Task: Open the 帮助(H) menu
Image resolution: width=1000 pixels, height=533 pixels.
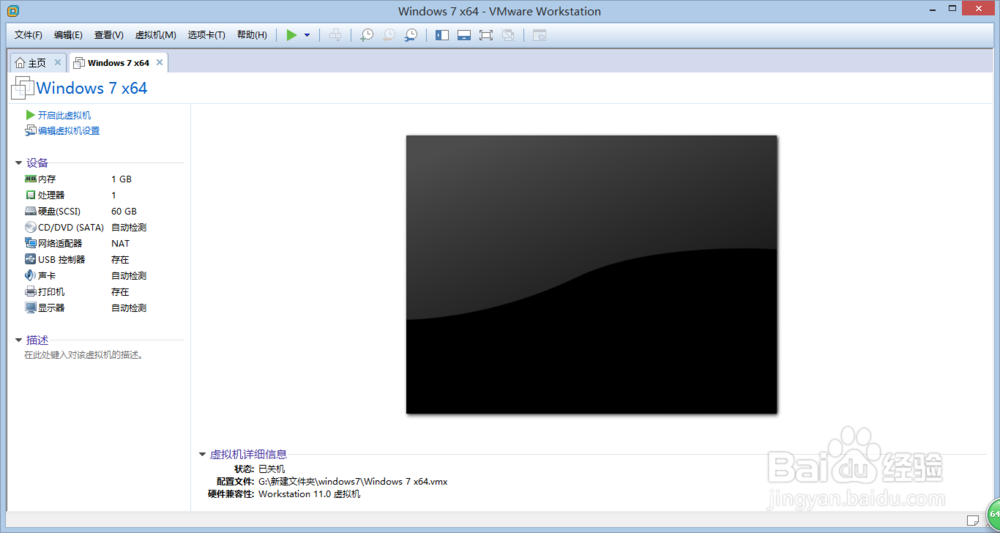Action: (252, 35)
